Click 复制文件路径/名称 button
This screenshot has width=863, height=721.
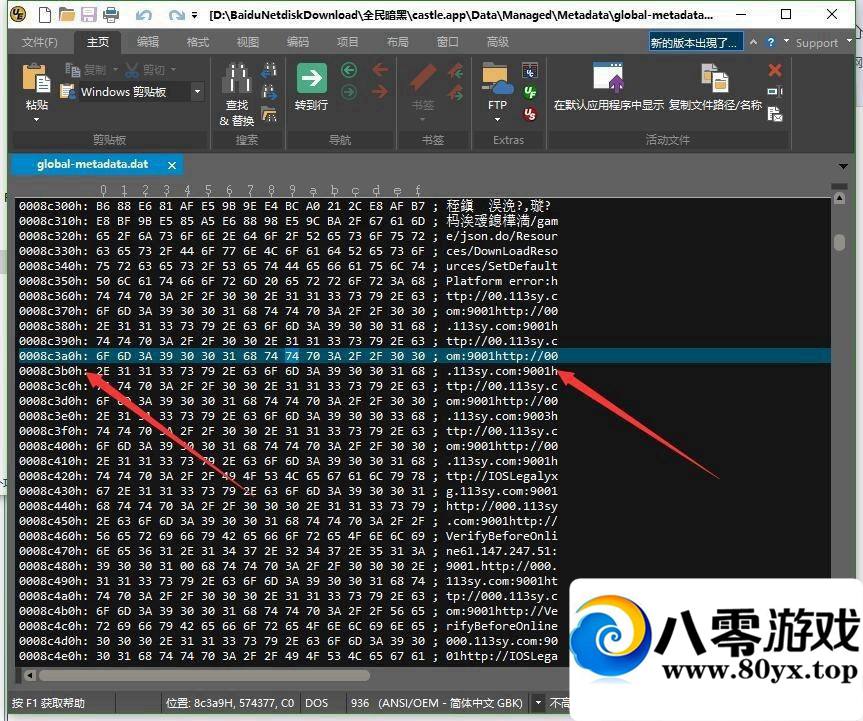tap(715, 87)
